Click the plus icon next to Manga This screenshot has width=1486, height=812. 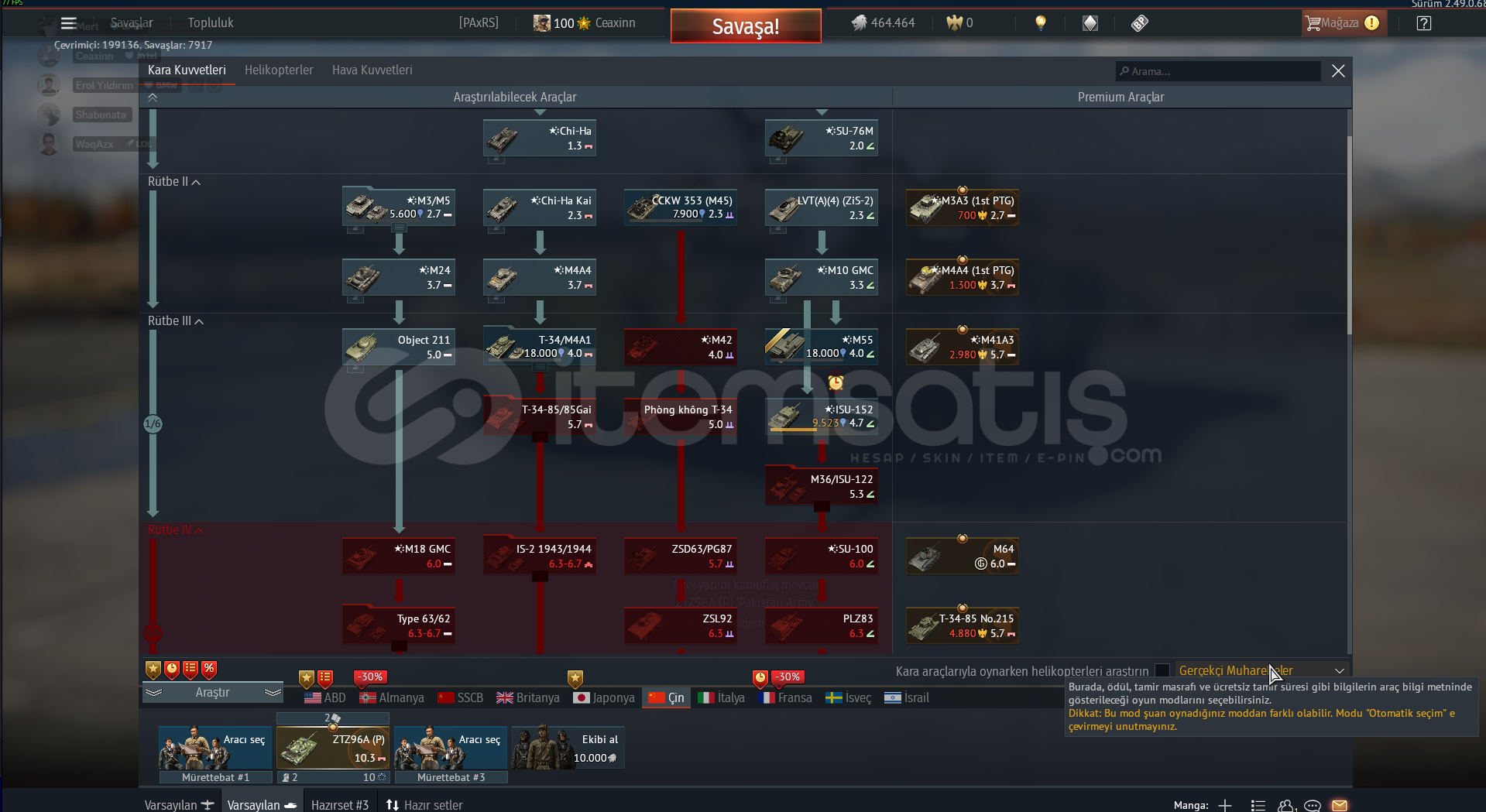1225,806
